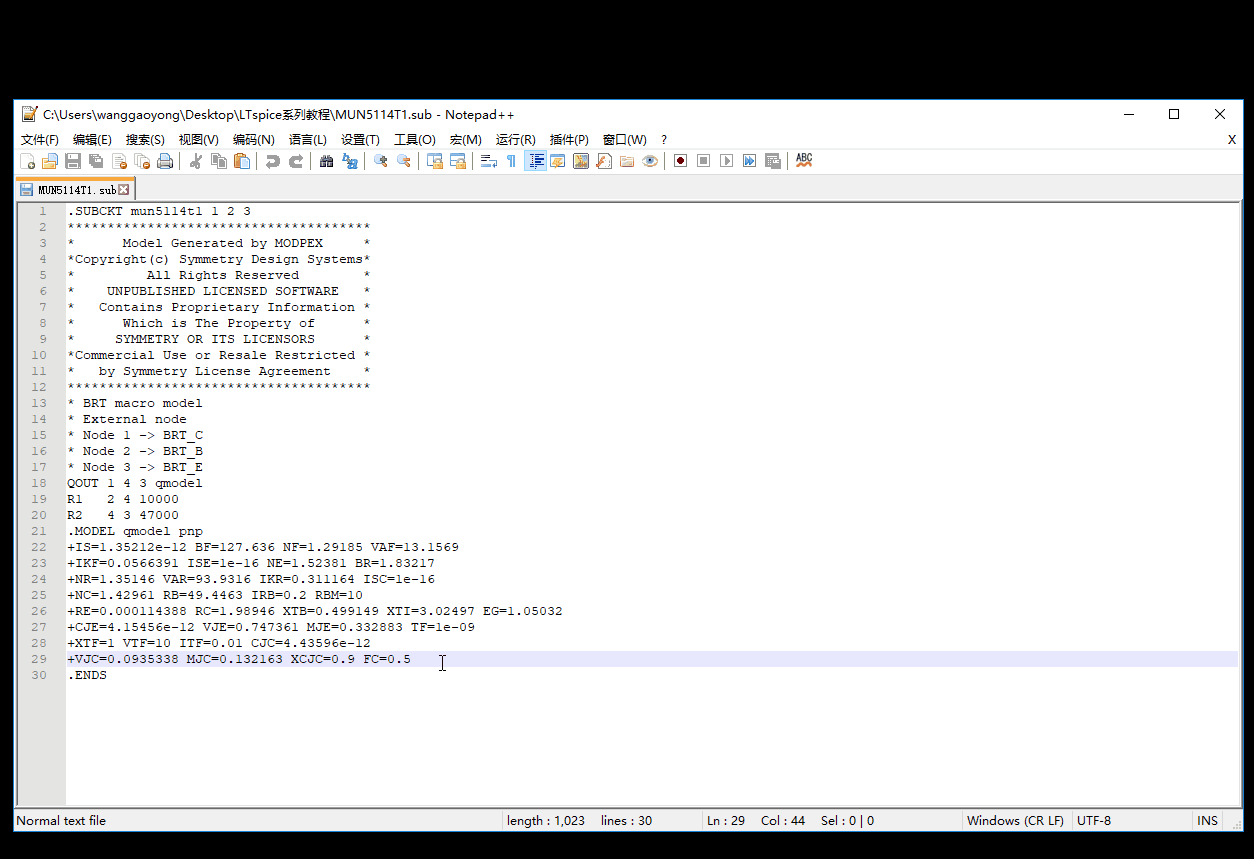Toggle word wrap toolbar icon
The width and height of the screenshot is (1254, 859).
click(x=489, y=161)
